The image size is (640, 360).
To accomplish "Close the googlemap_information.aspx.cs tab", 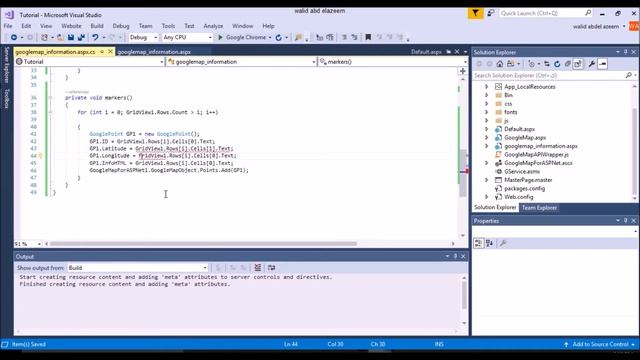I will pos(110,52).
